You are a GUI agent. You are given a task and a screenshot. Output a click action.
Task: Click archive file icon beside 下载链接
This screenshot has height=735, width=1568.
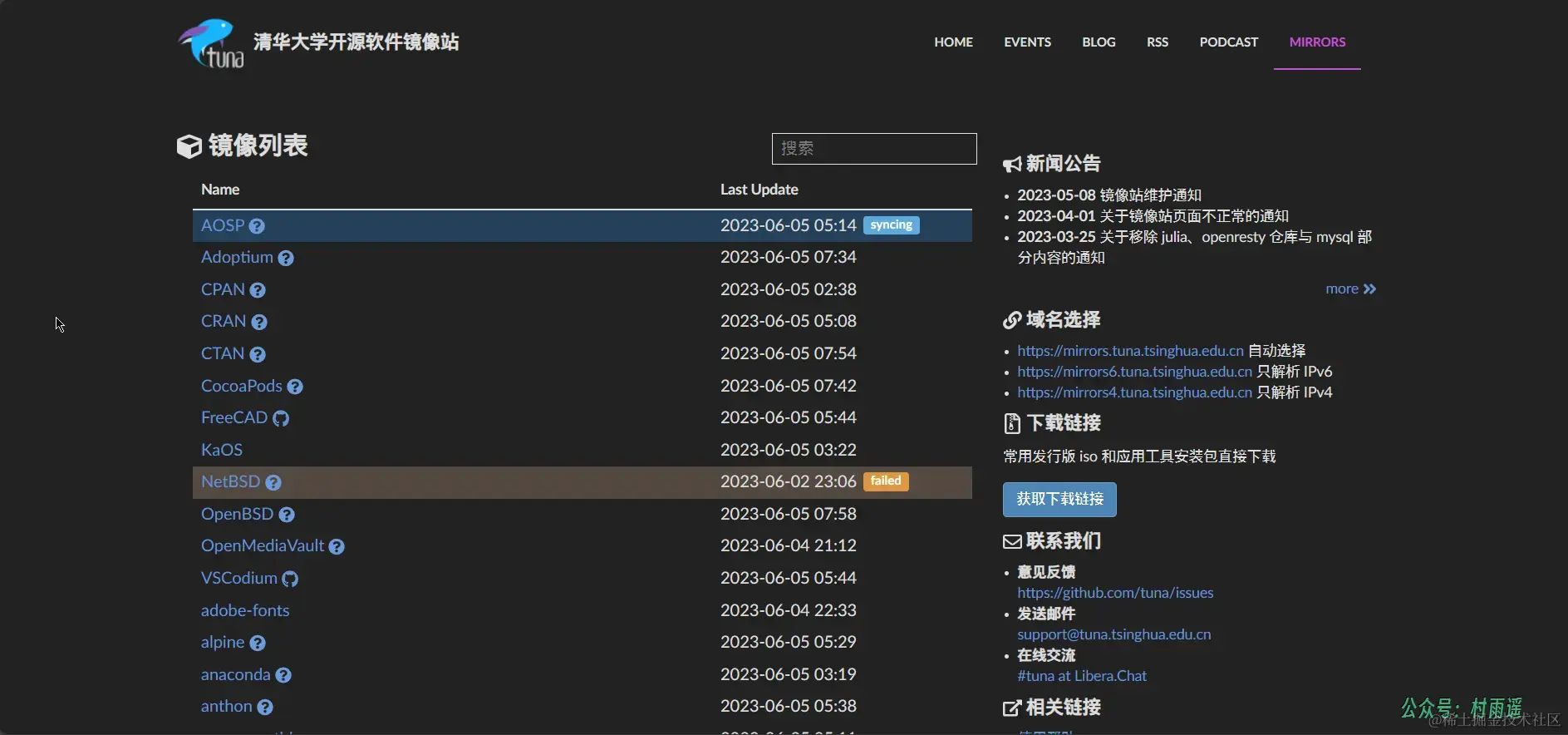point(1012,424)
